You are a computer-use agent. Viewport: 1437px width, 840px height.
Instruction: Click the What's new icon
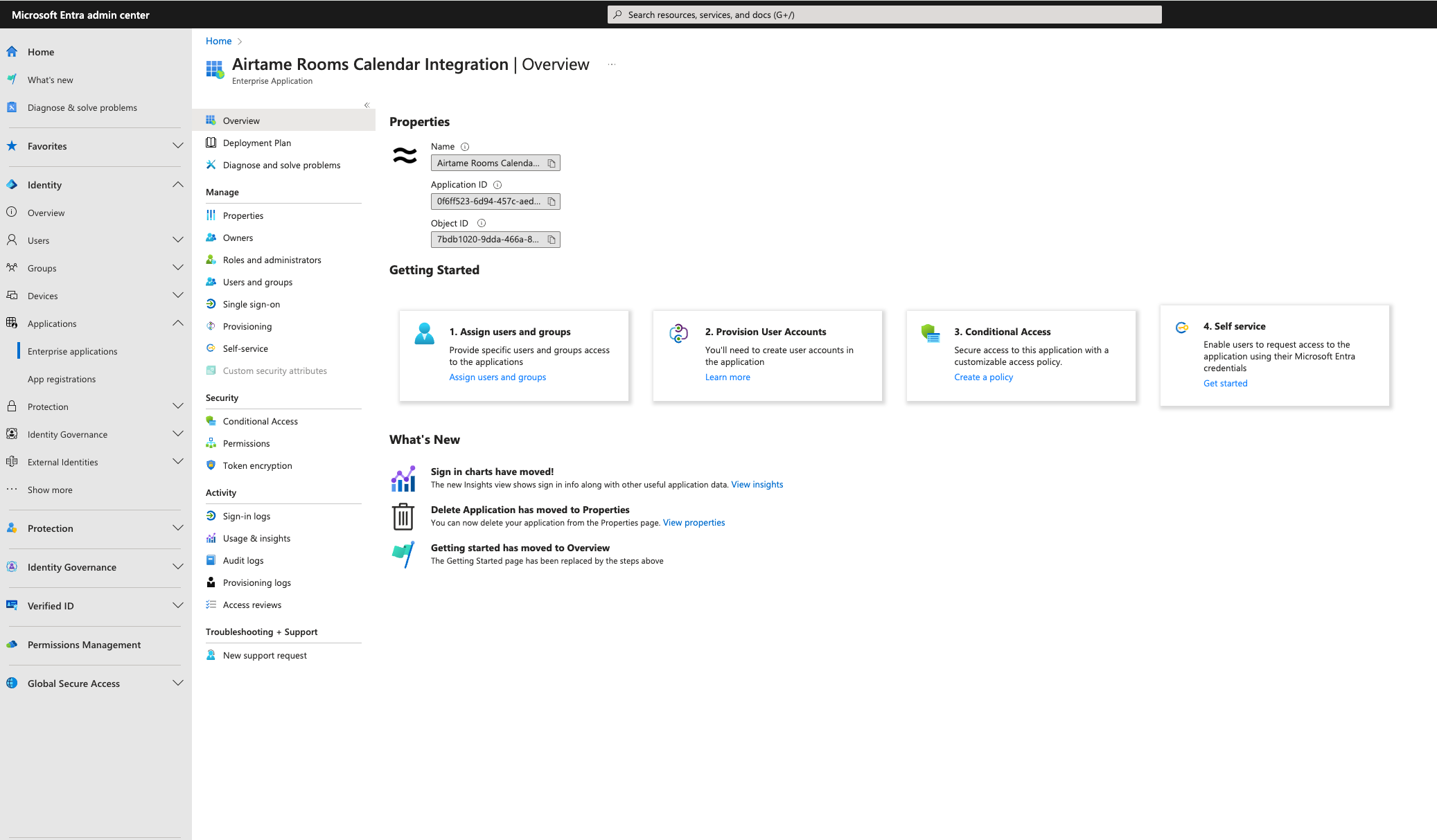tap(12, 80)
